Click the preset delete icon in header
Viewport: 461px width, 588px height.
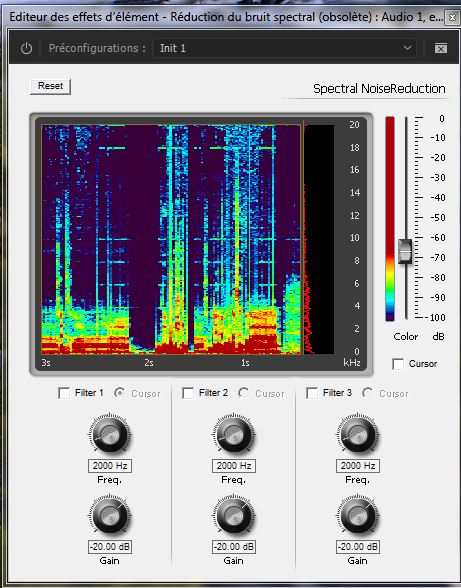coord(441,48)
